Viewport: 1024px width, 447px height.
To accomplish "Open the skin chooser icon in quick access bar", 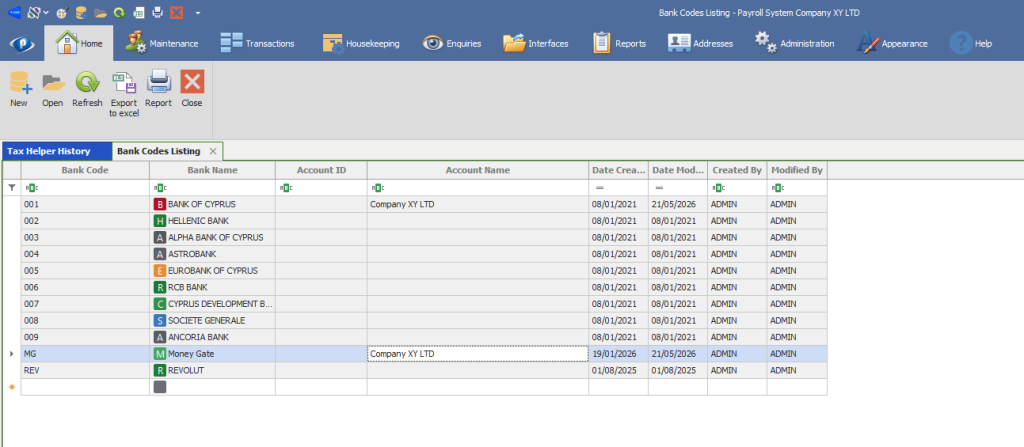I will [x=34, y=12].
